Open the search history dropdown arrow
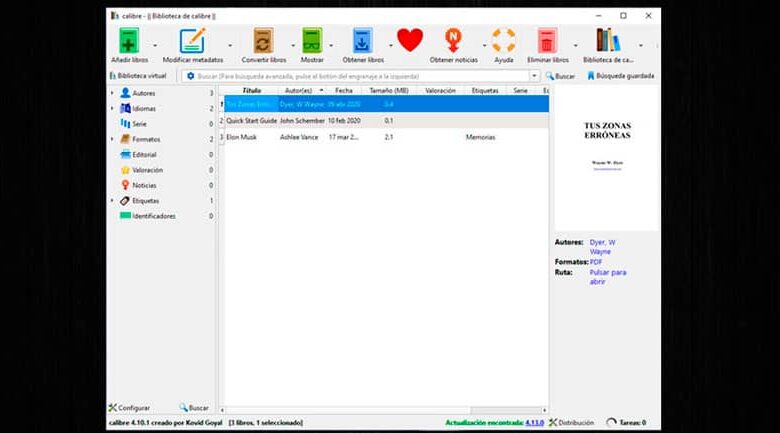The image size is (780, 433). click(534, 76)
